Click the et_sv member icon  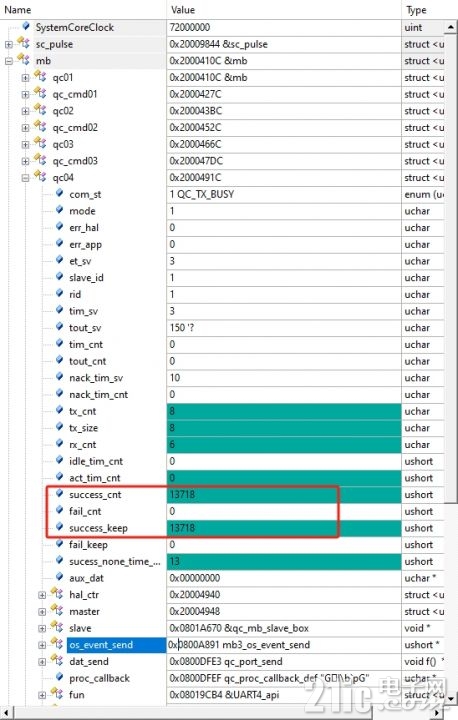coord(59,260)
